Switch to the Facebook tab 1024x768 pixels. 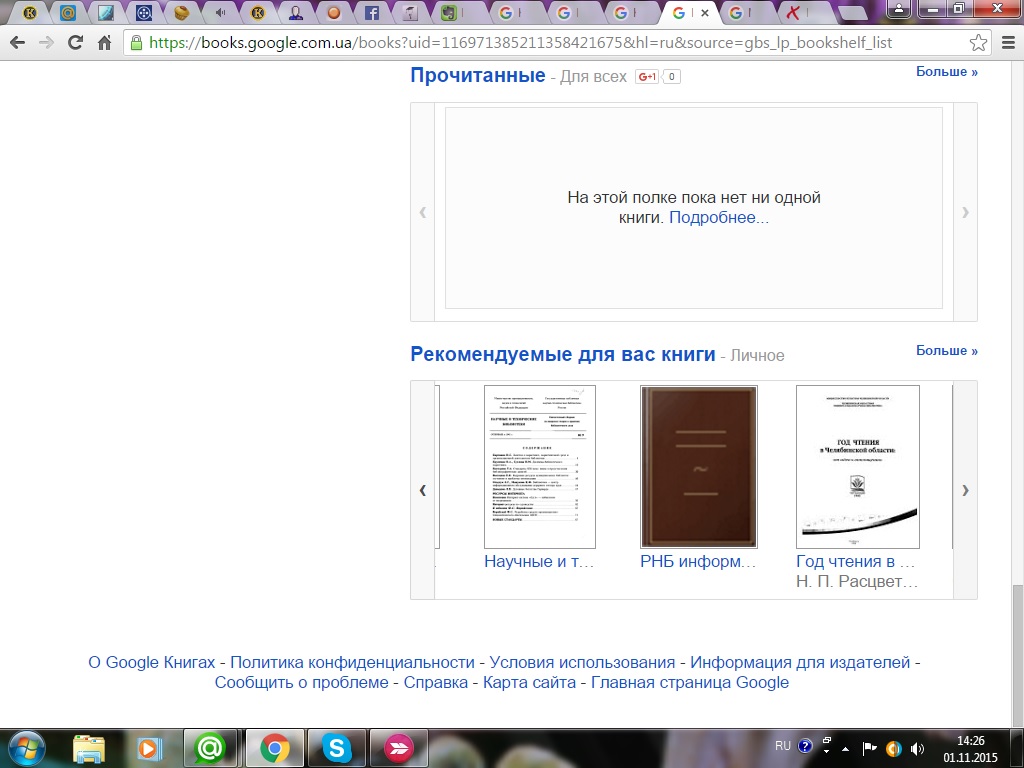pos(372,12)
